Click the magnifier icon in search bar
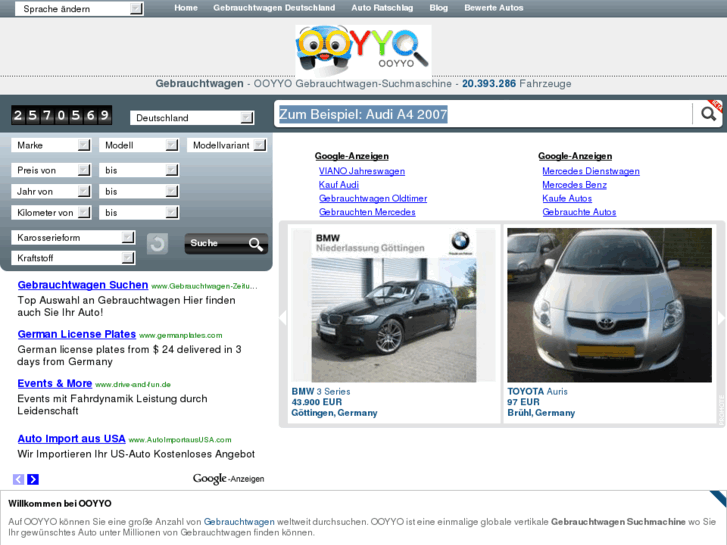Screen dimensions: 727x545 pyautogui.click(x=708, y=114)
